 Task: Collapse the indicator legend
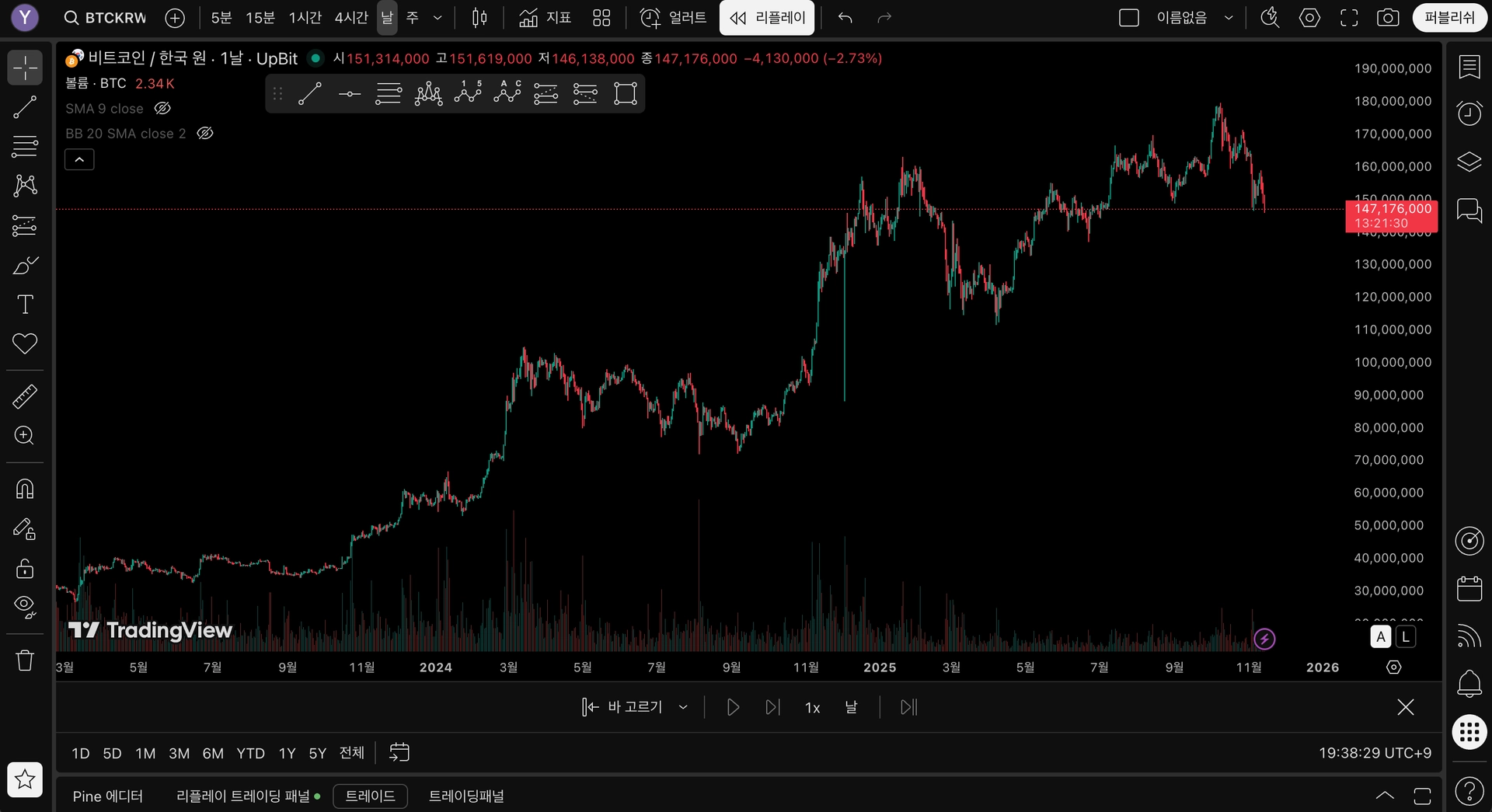coord(79,160)
